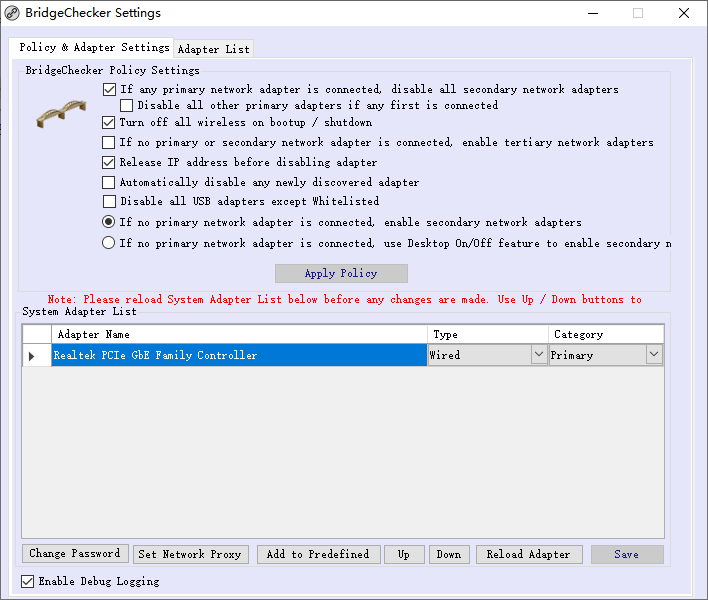This screenshot has width=708, height=600.
Task: Save the adapter settings
Action: point(627,554)
